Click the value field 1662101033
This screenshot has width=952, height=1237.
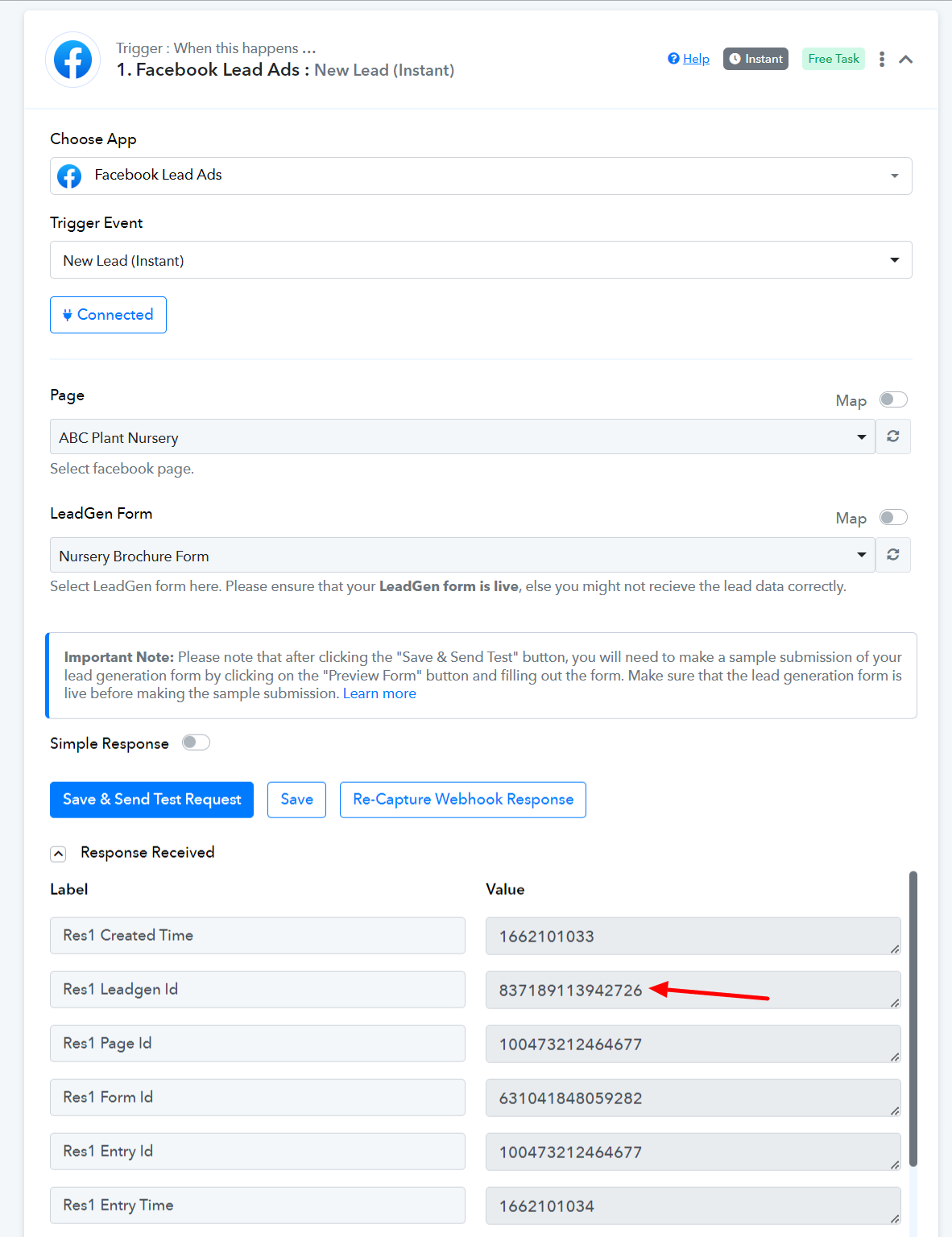(693, 937)
